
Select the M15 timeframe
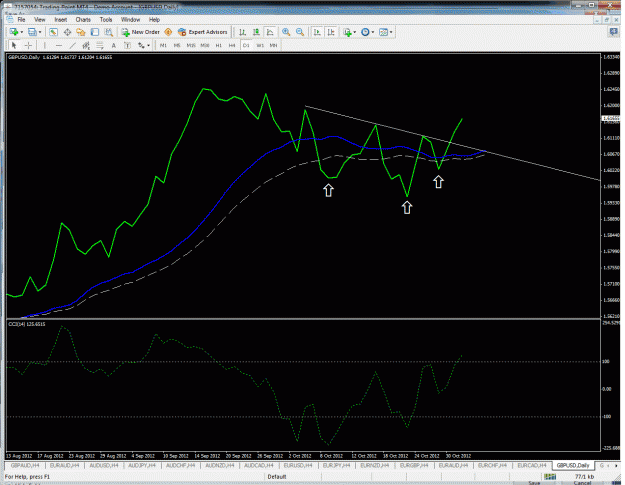pyautogui.click(x=191, y=45)
